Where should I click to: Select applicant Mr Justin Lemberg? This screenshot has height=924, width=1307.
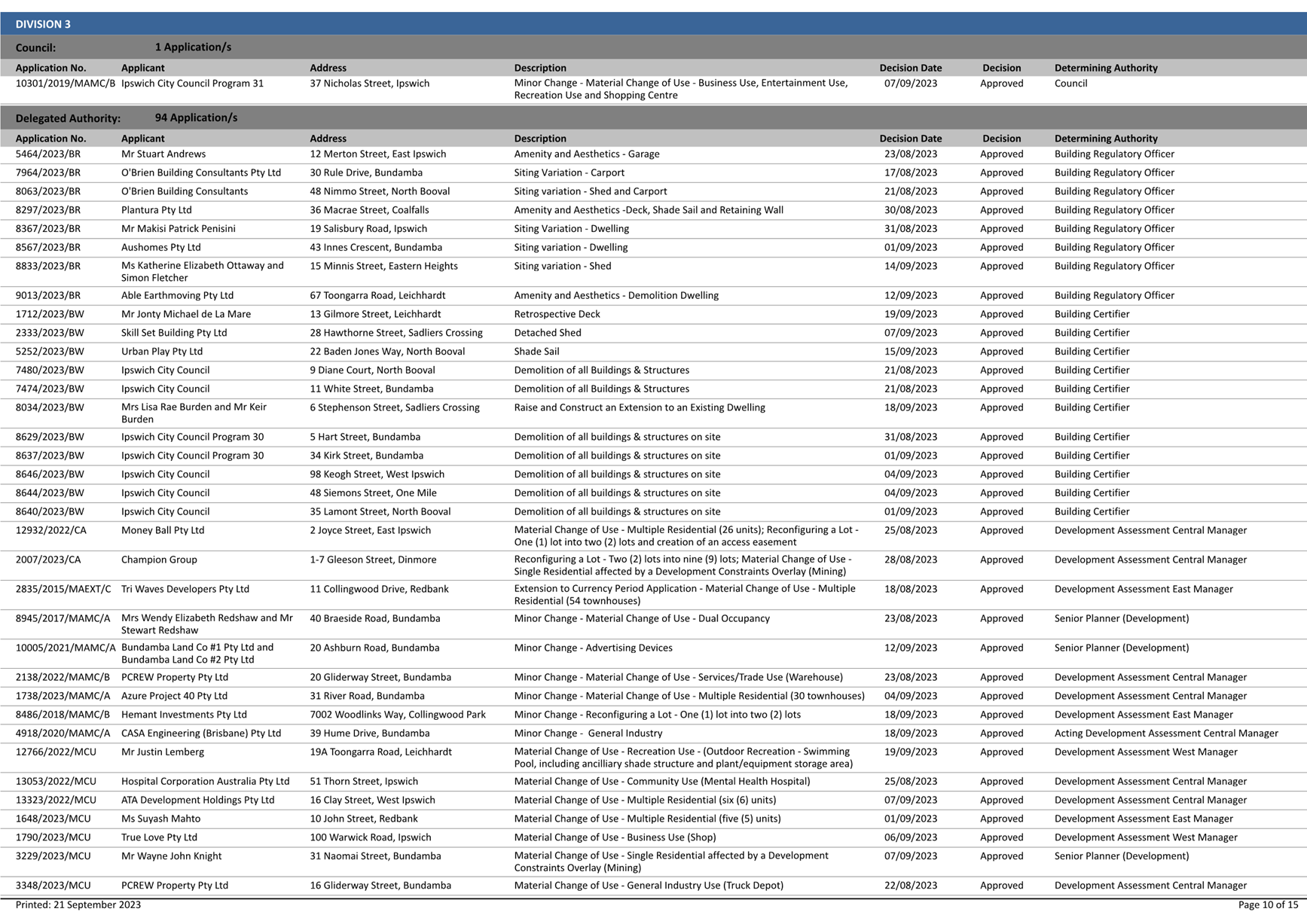[x=163, y=752]
